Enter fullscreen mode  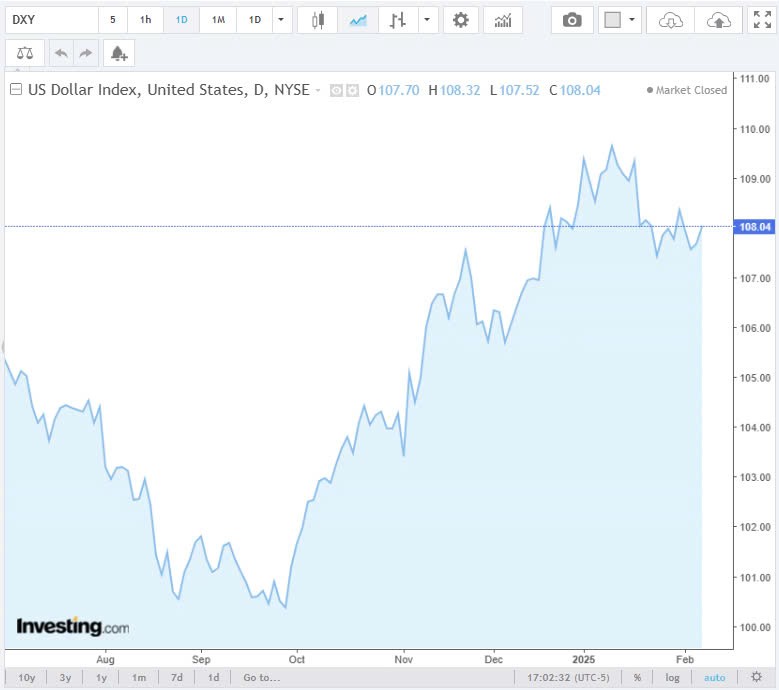point(761,20)
